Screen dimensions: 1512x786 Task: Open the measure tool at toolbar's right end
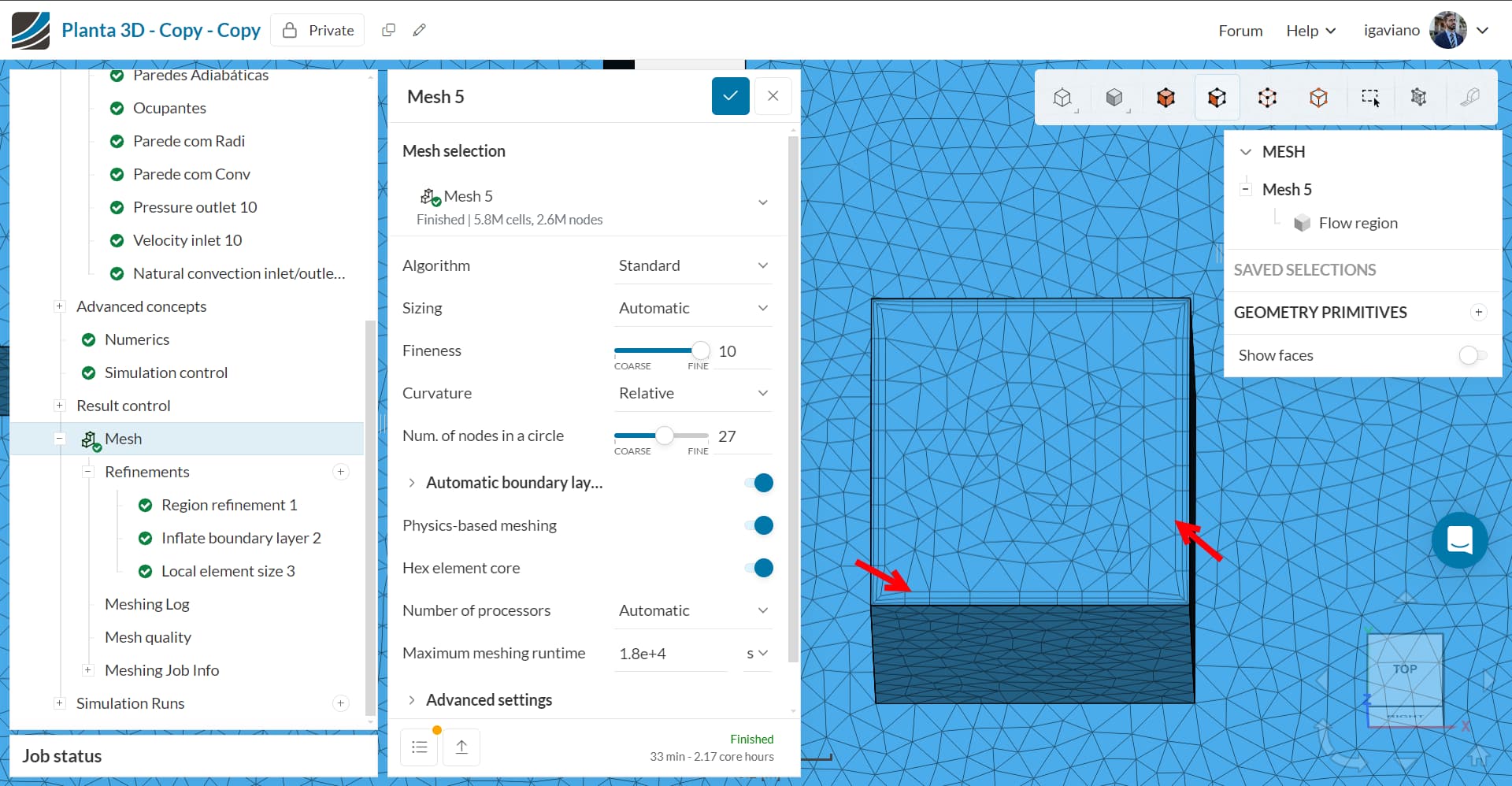pos(1471,97)
